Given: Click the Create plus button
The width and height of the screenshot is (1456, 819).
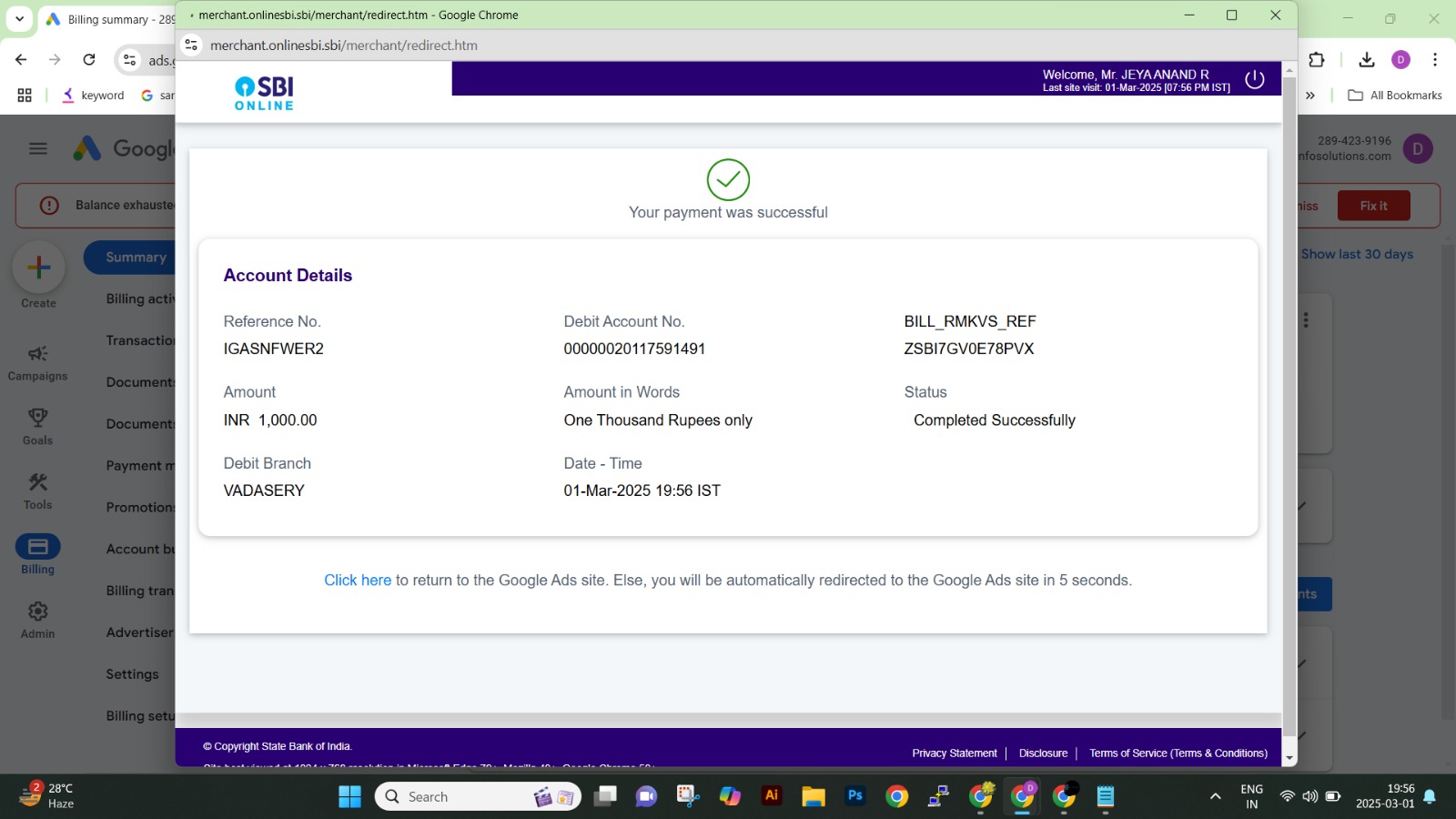Looking at the screenshot, I should 38,268.
